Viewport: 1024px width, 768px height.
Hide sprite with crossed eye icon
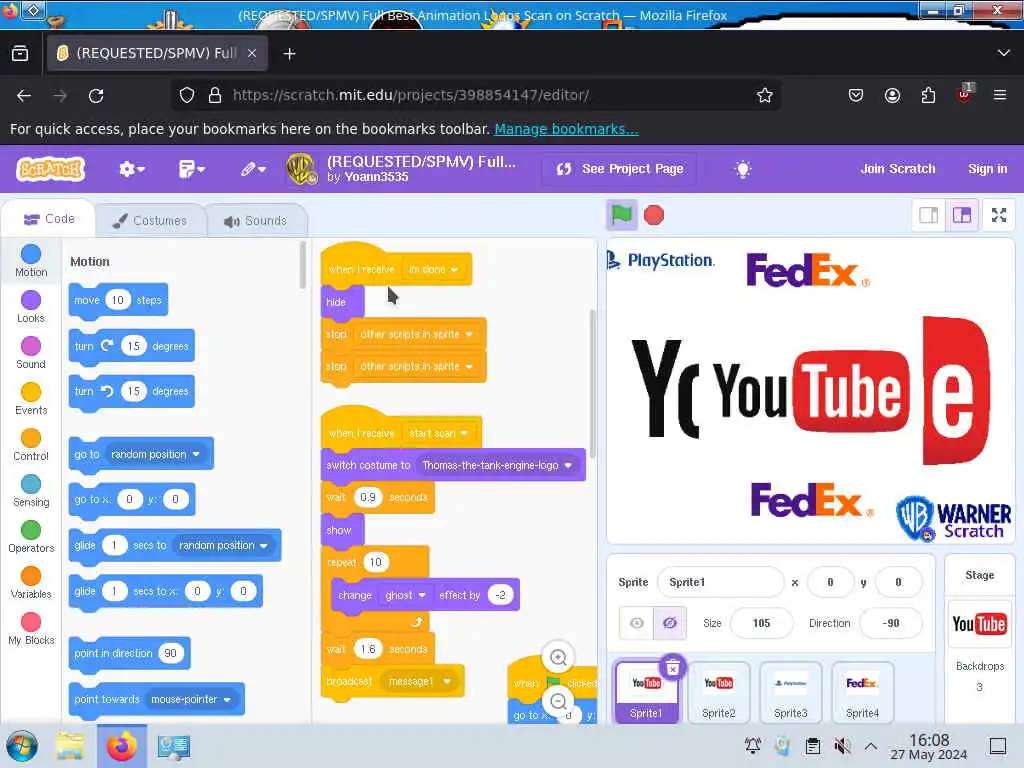(669, 623)
